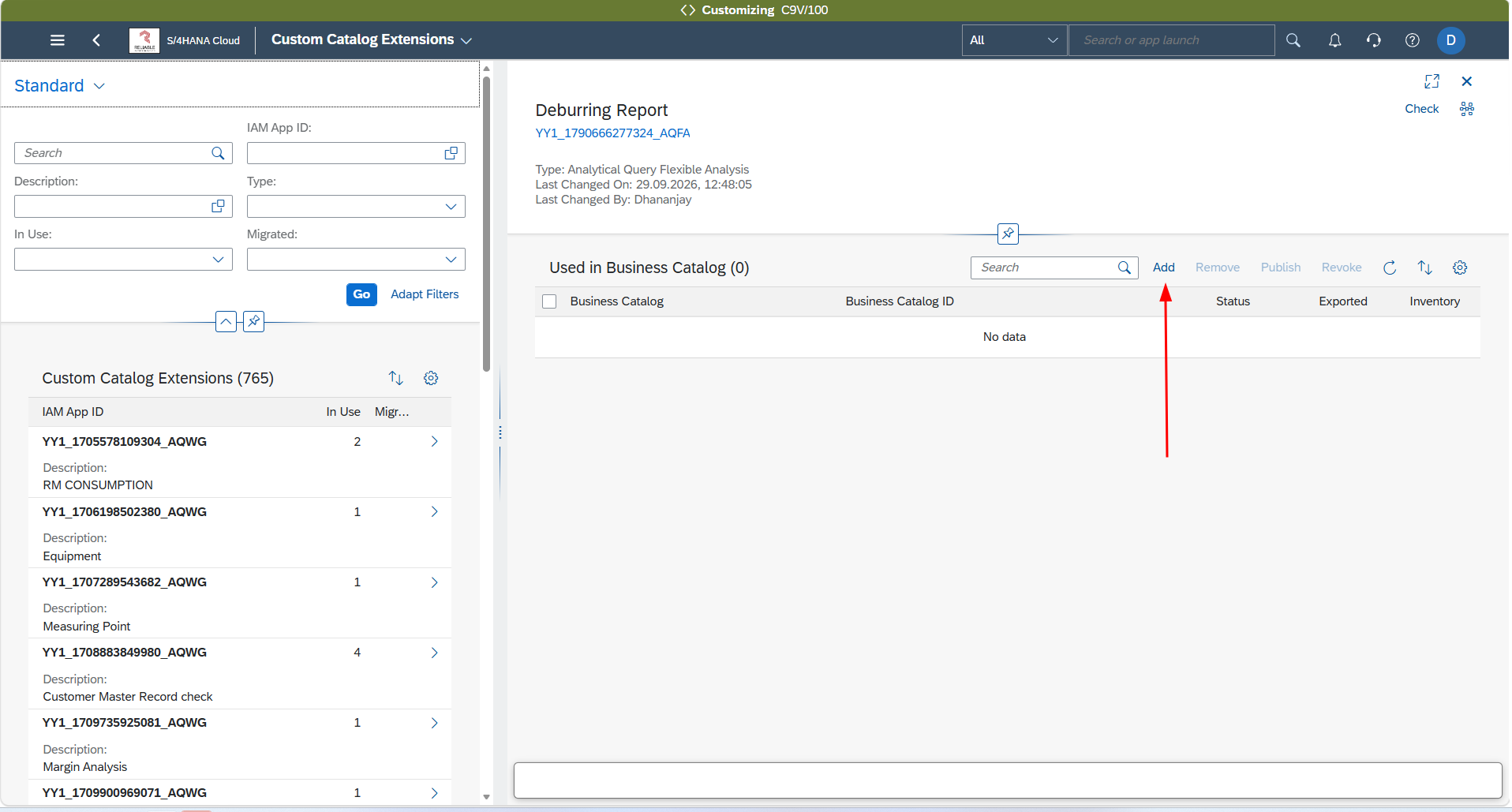
Task: Open value help for Description field
Action: click(x=218, y=206)
